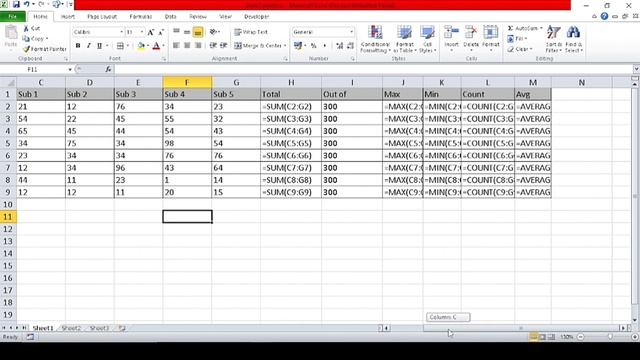Click the Fill button

pyautogui.click(x=517, y=38)
